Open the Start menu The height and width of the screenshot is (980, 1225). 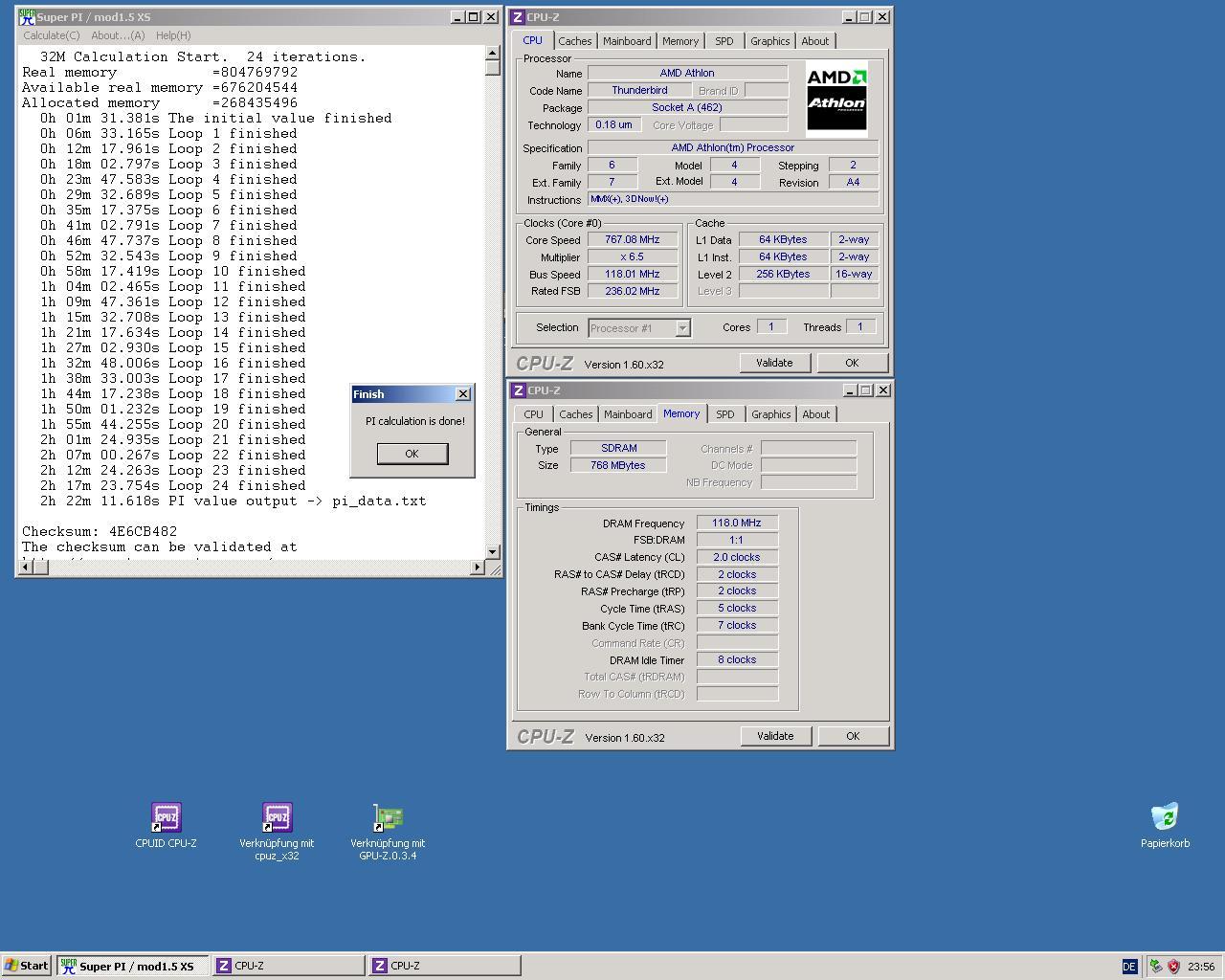(x=27, y=966)
